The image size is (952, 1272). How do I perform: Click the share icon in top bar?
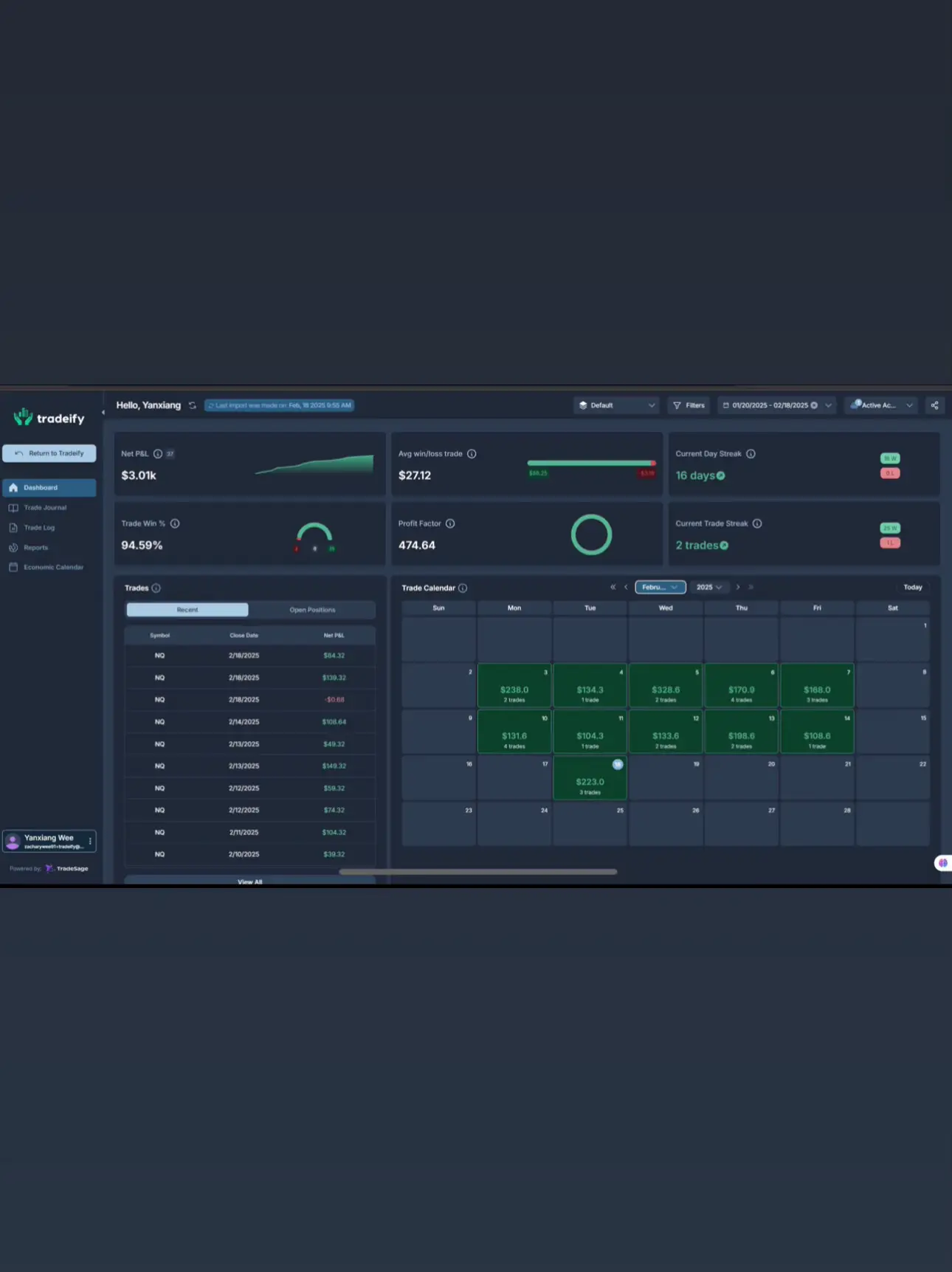coord(934,405)
